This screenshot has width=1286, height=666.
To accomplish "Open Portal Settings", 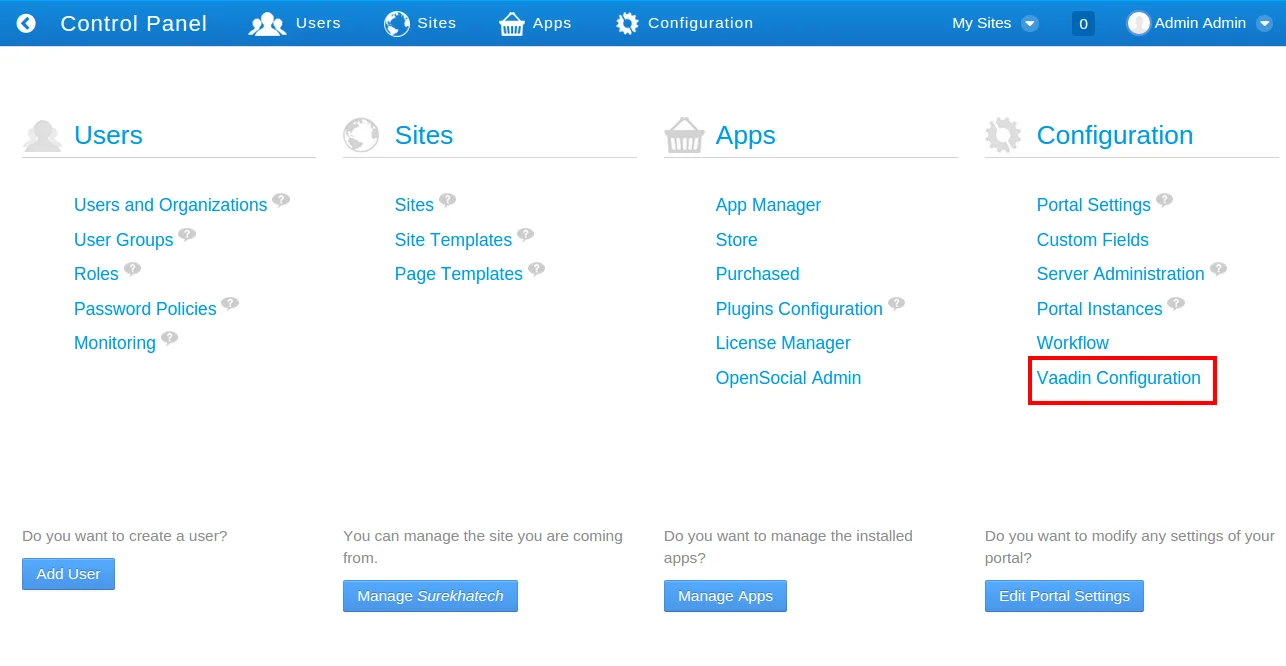I will point(1093,205).
